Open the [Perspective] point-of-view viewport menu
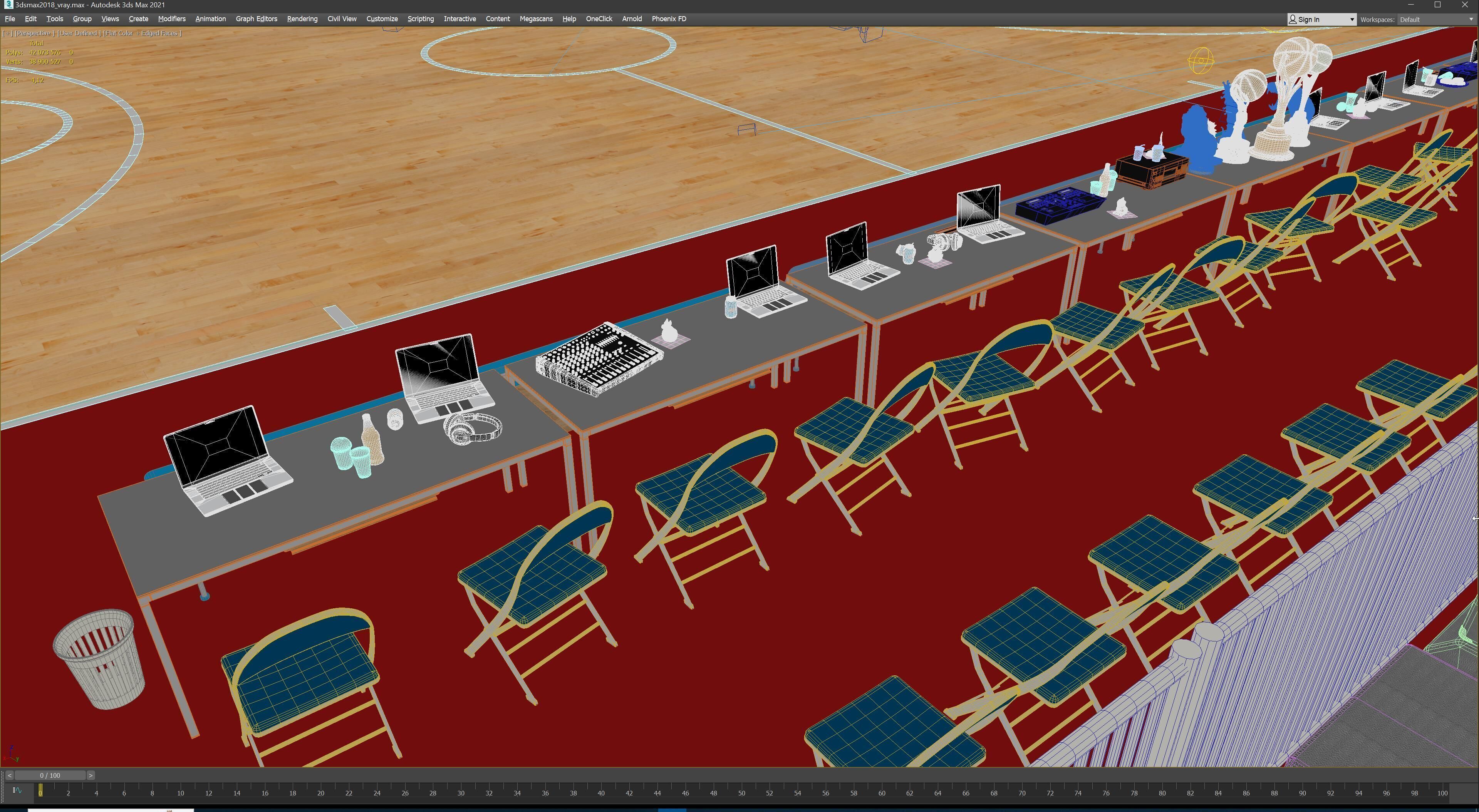The width and height of the screenshot is (1479, 812). coord(34,33)
